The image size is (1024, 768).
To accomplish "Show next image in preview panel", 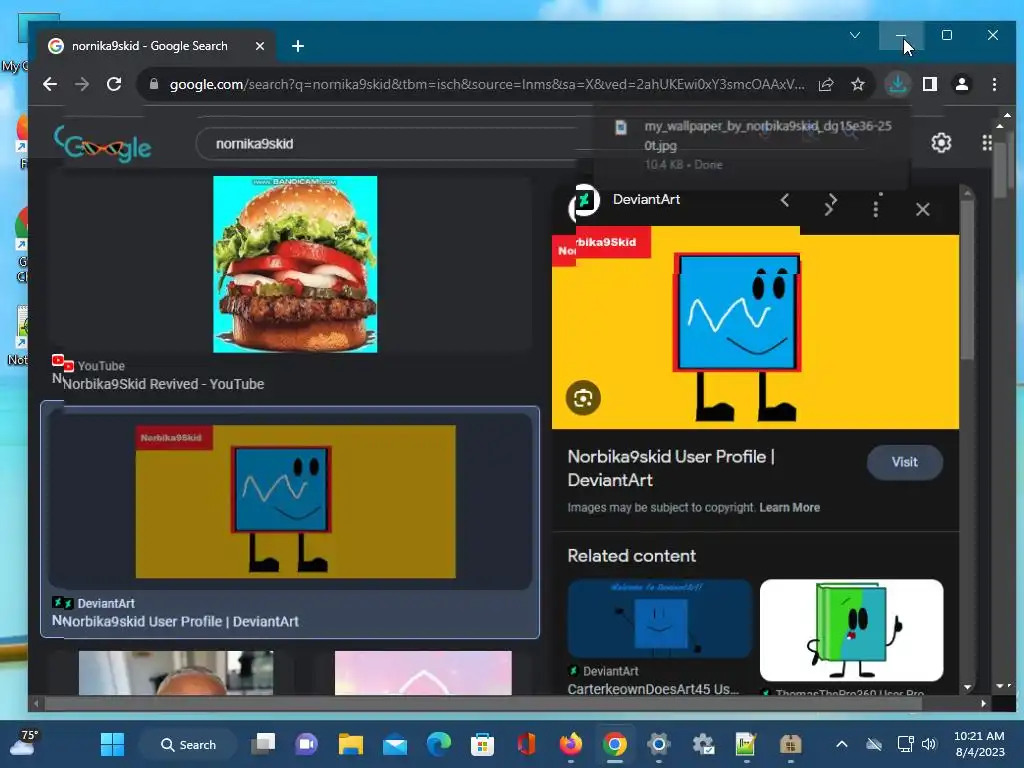I will point(830,204).
